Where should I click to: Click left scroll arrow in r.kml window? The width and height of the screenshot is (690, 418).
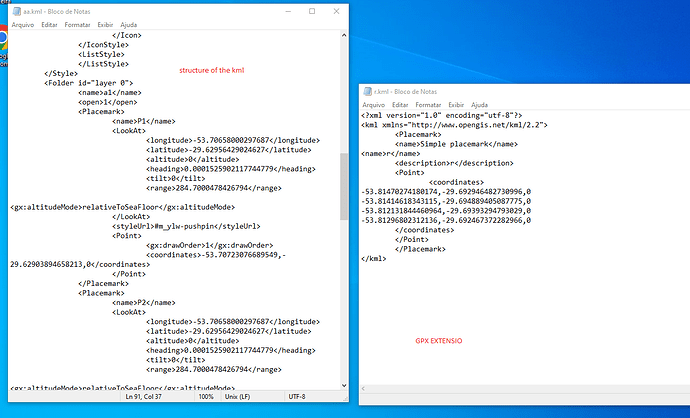(363, 389)
